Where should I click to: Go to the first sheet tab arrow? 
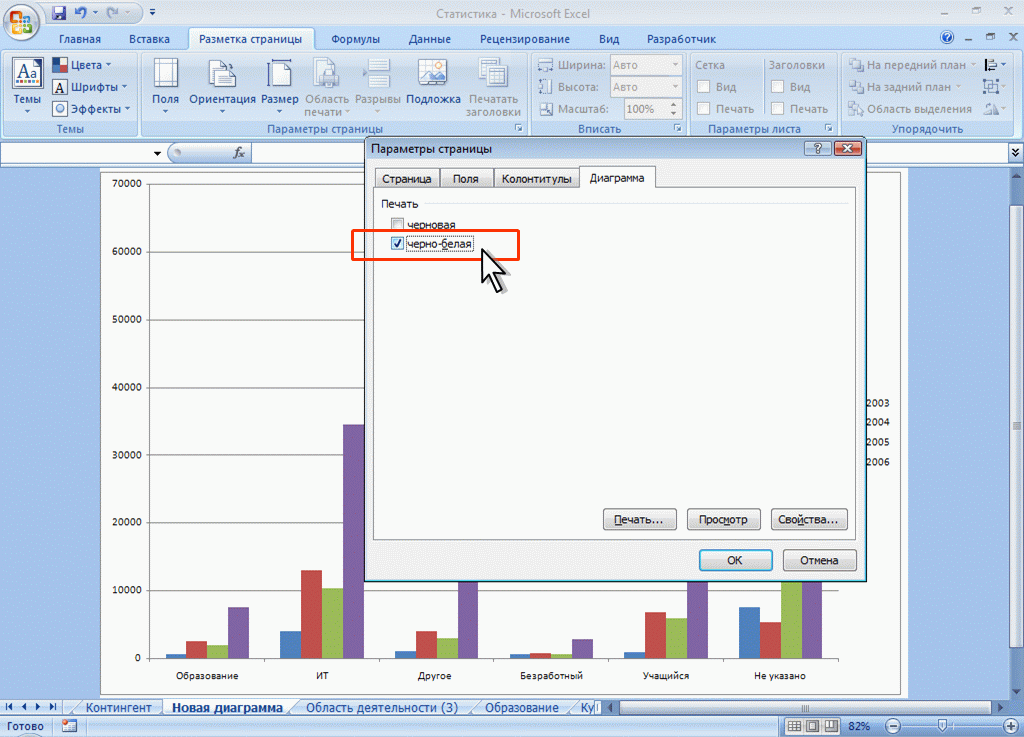tap(9, 707)
